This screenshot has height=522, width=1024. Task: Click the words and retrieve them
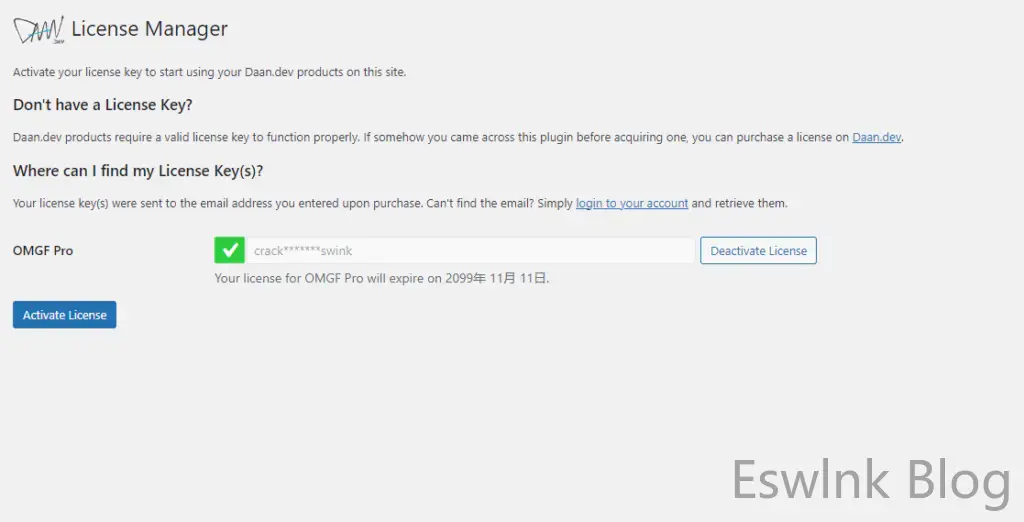click(739, 203)
